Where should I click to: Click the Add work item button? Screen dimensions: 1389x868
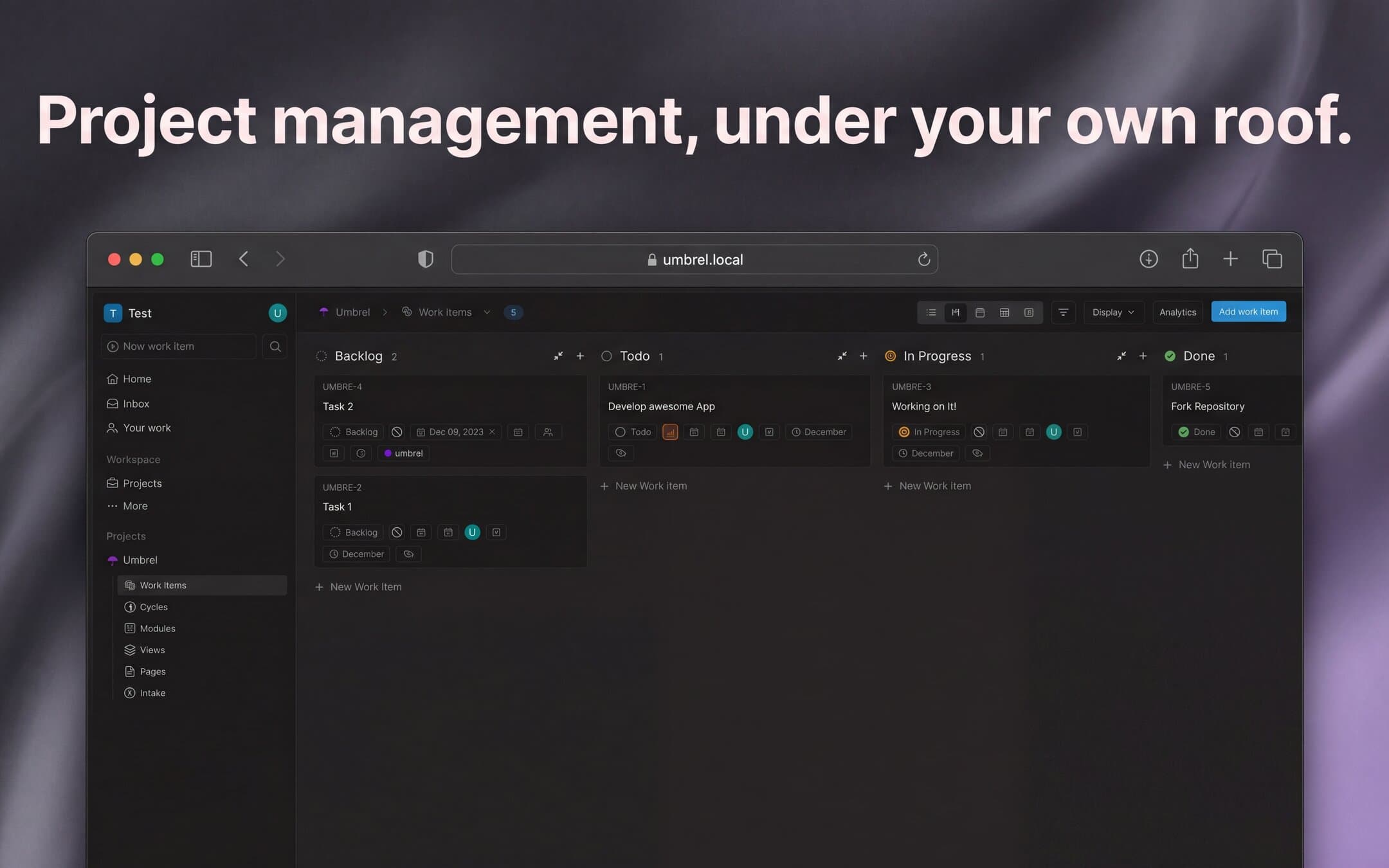tap(1248, 312)
